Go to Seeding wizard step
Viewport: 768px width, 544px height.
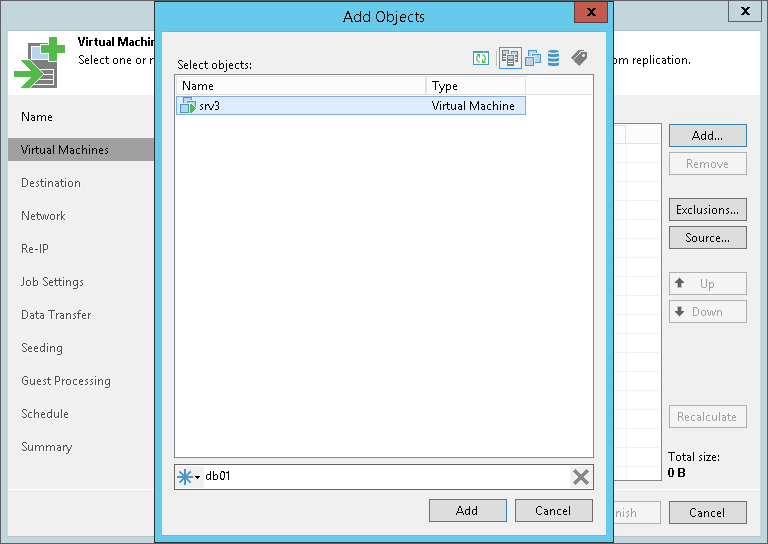tap(42, 348)
